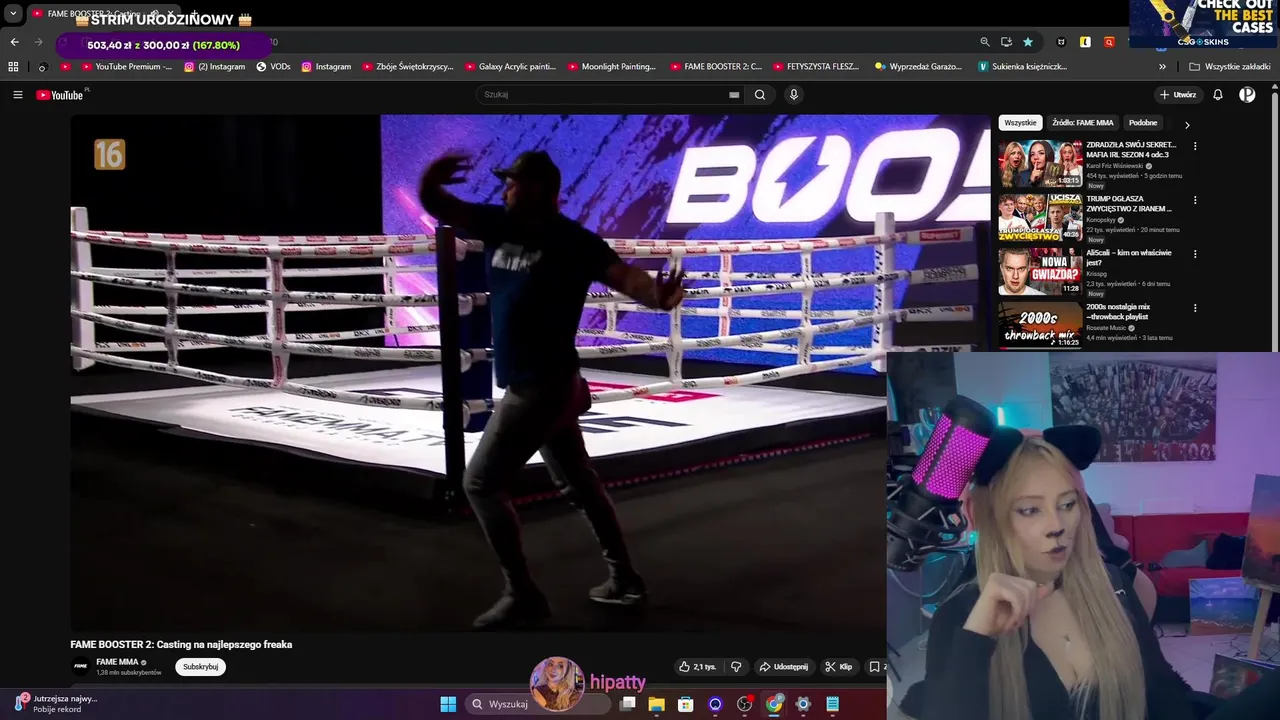The height and width of the screenshot is (720, 1280).
Task: Open the Galaxy Acrylic painting bookmark
Action: pyautogui.click(x=510, y=67)
